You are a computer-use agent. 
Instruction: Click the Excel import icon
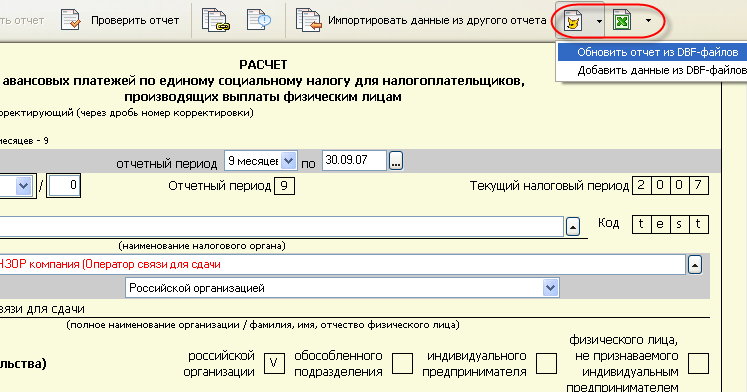[622, 21]
